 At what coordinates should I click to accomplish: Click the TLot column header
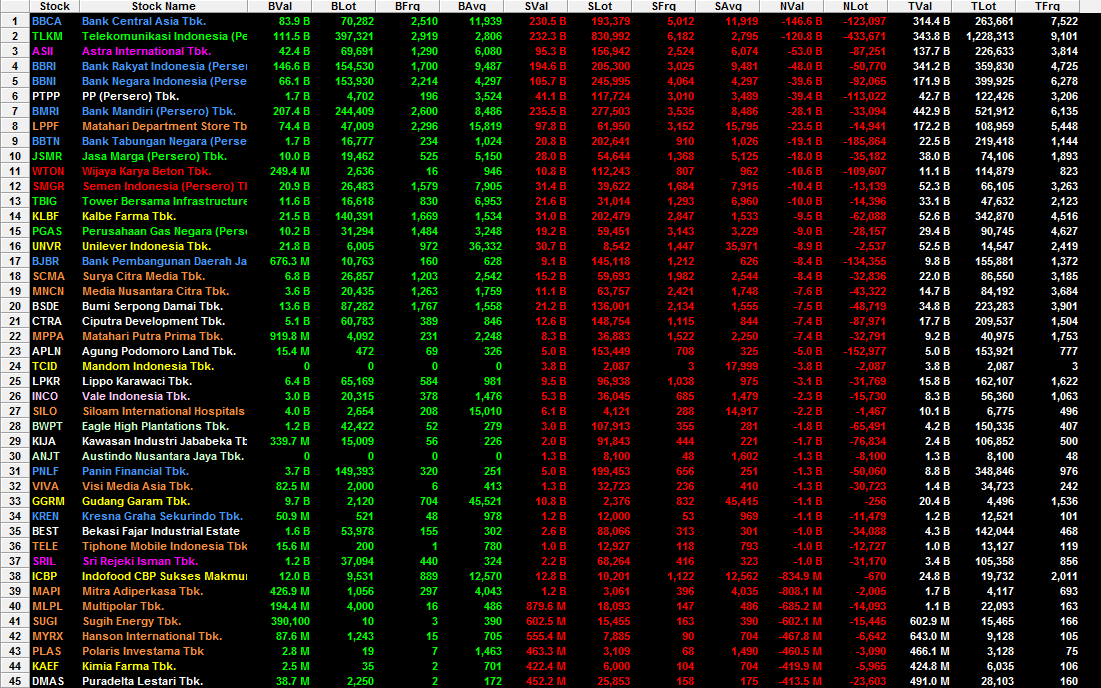[x=984, y=6]
